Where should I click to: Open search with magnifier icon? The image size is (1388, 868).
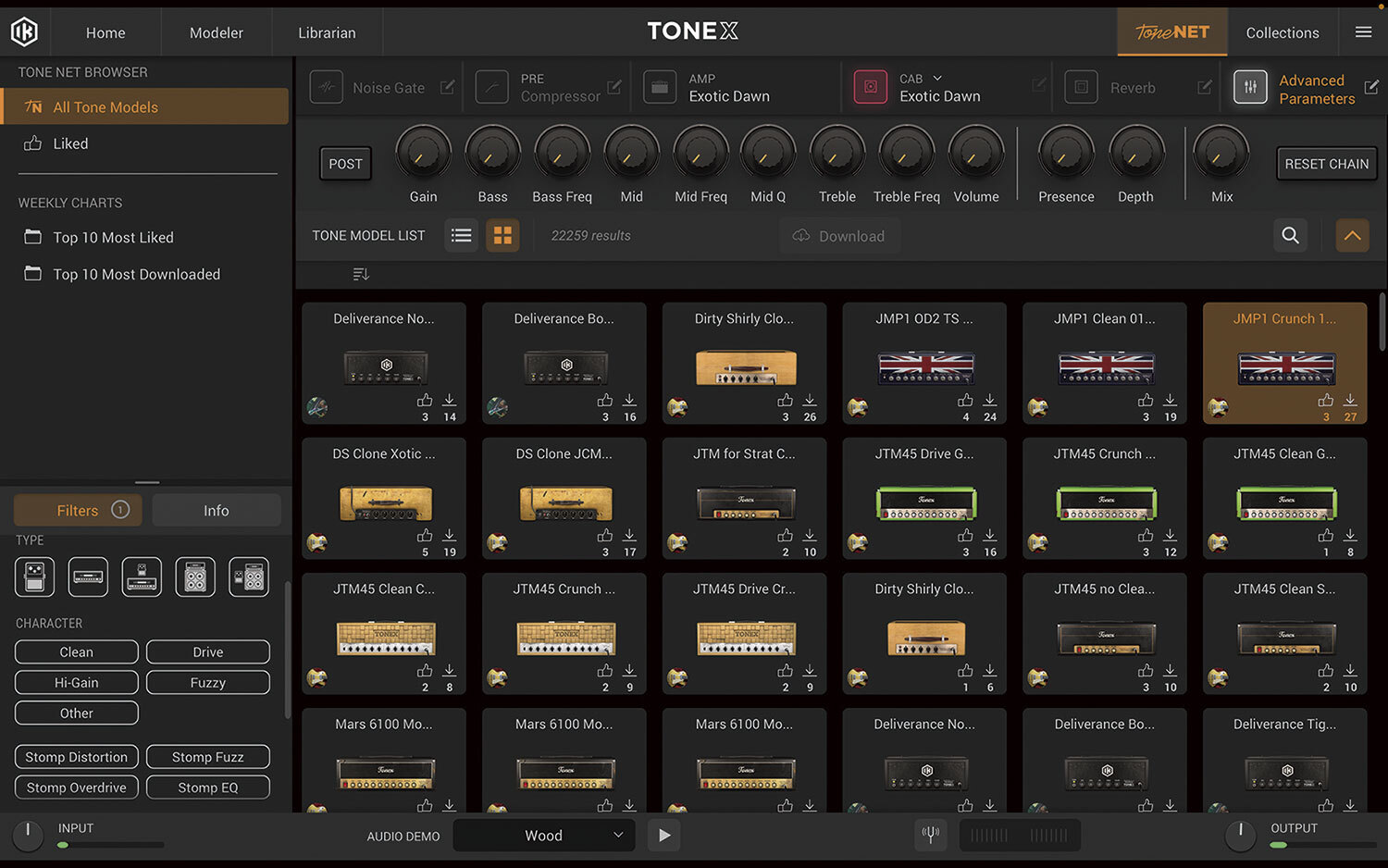click(x=1290, y=236)
